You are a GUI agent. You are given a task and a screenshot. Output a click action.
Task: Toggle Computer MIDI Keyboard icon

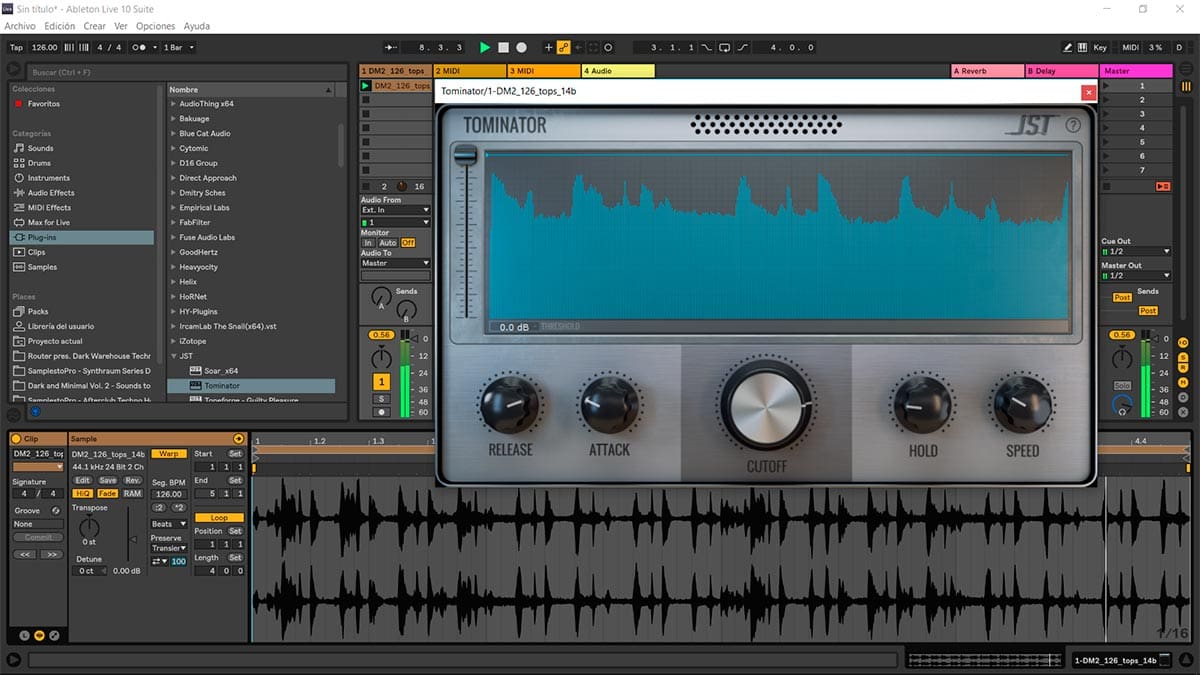(1083, 47)
